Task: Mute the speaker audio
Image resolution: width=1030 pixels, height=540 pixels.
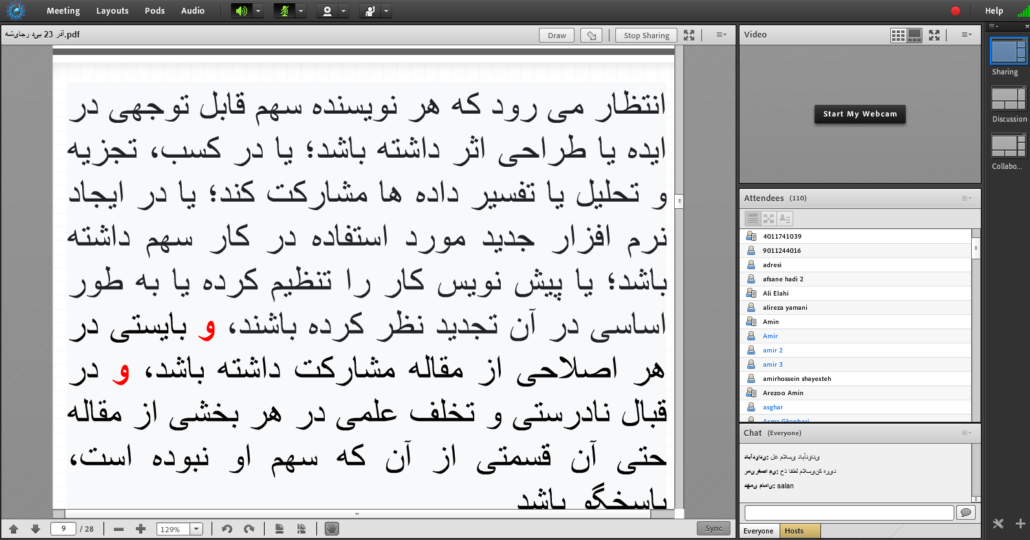Action: tap(242, 11)
